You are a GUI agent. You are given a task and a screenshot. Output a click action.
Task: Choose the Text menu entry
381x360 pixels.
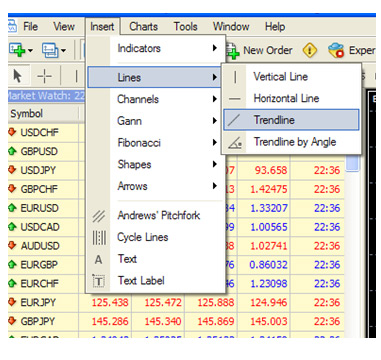[155, 259]
